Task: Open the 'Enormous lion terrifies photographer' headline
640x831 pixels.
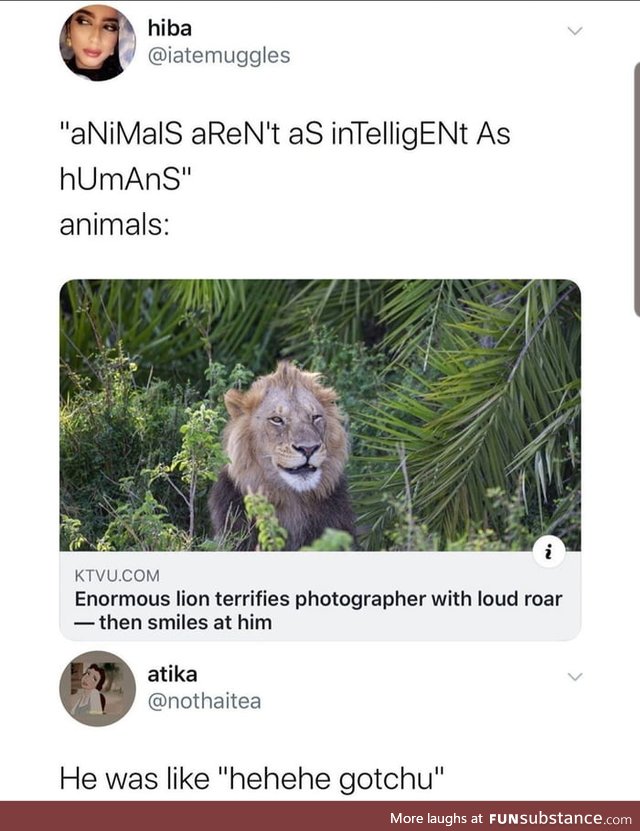Action: point(318,611)
